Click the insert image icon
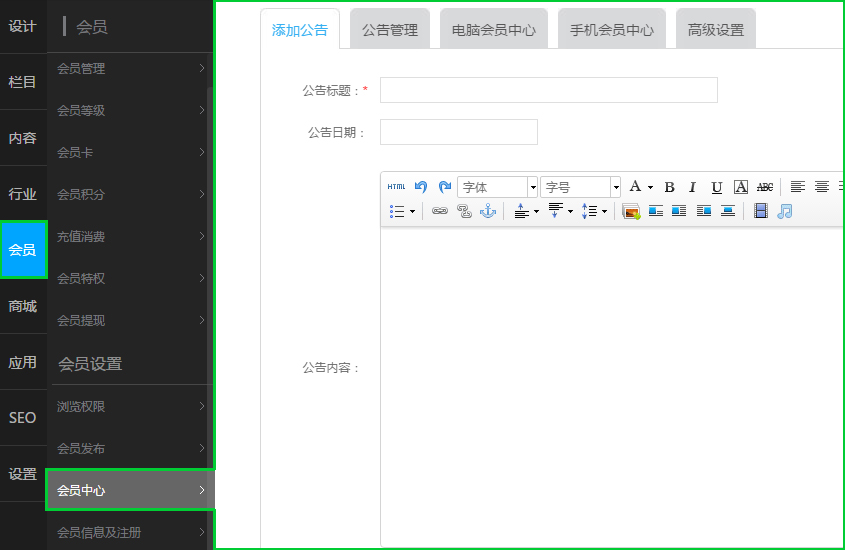Image resolution: width=845 pixels, height=550 pixels. pyautogui.click(x=631, y=211)
